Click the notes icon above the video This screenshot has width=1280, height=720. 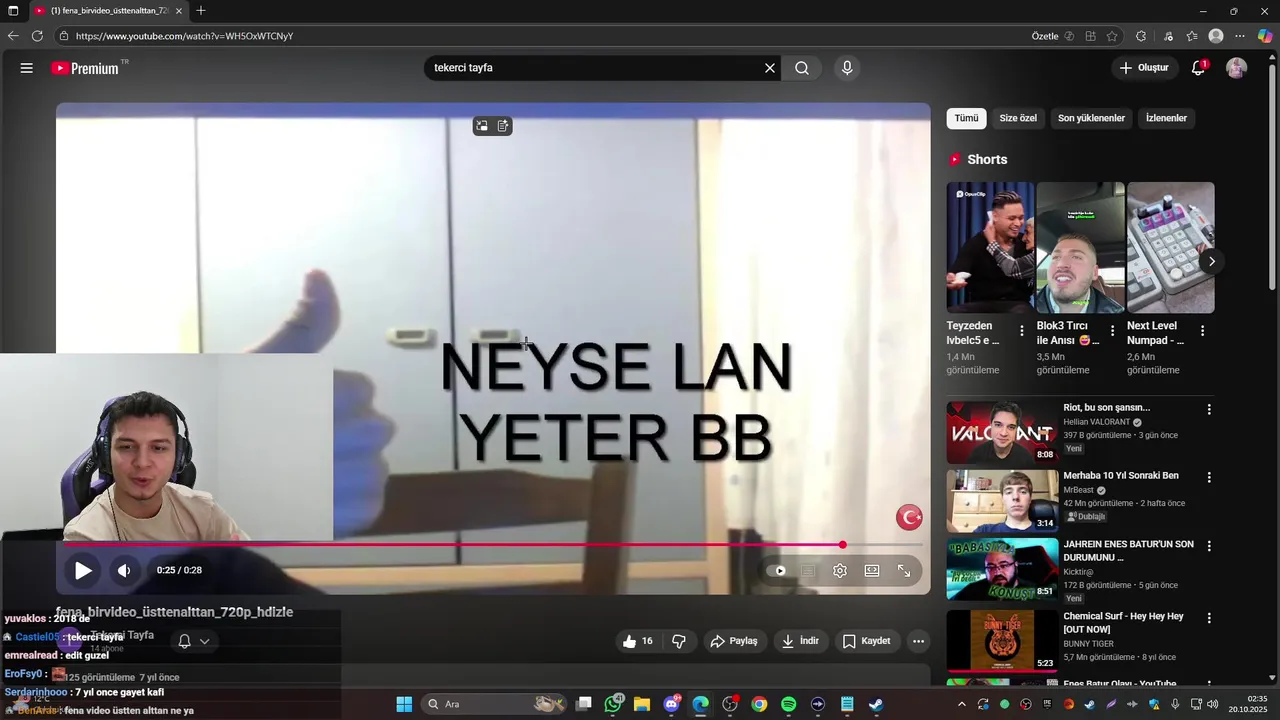pos(503,126)
